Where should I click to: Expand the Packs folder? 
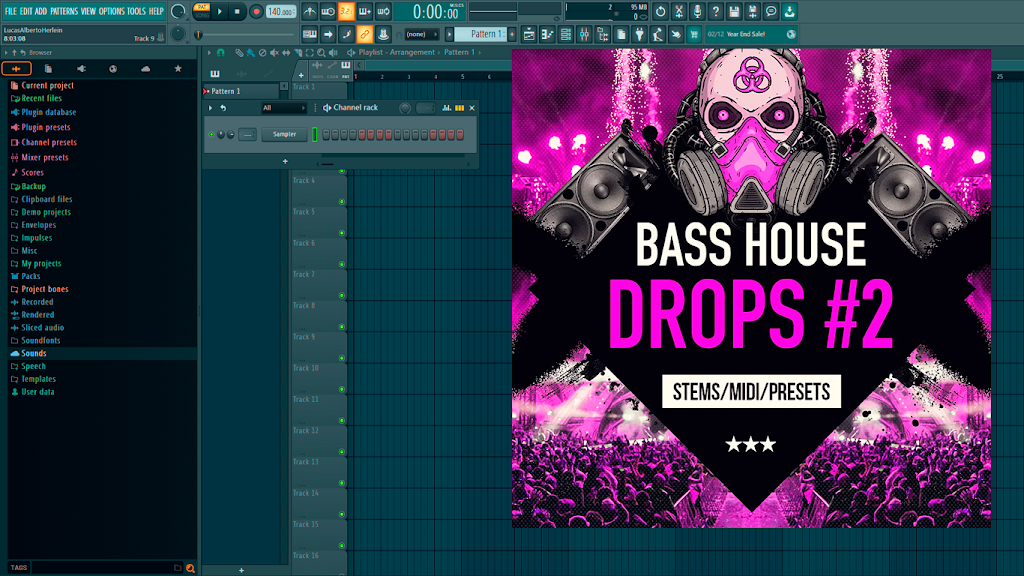tap(25, 276)
